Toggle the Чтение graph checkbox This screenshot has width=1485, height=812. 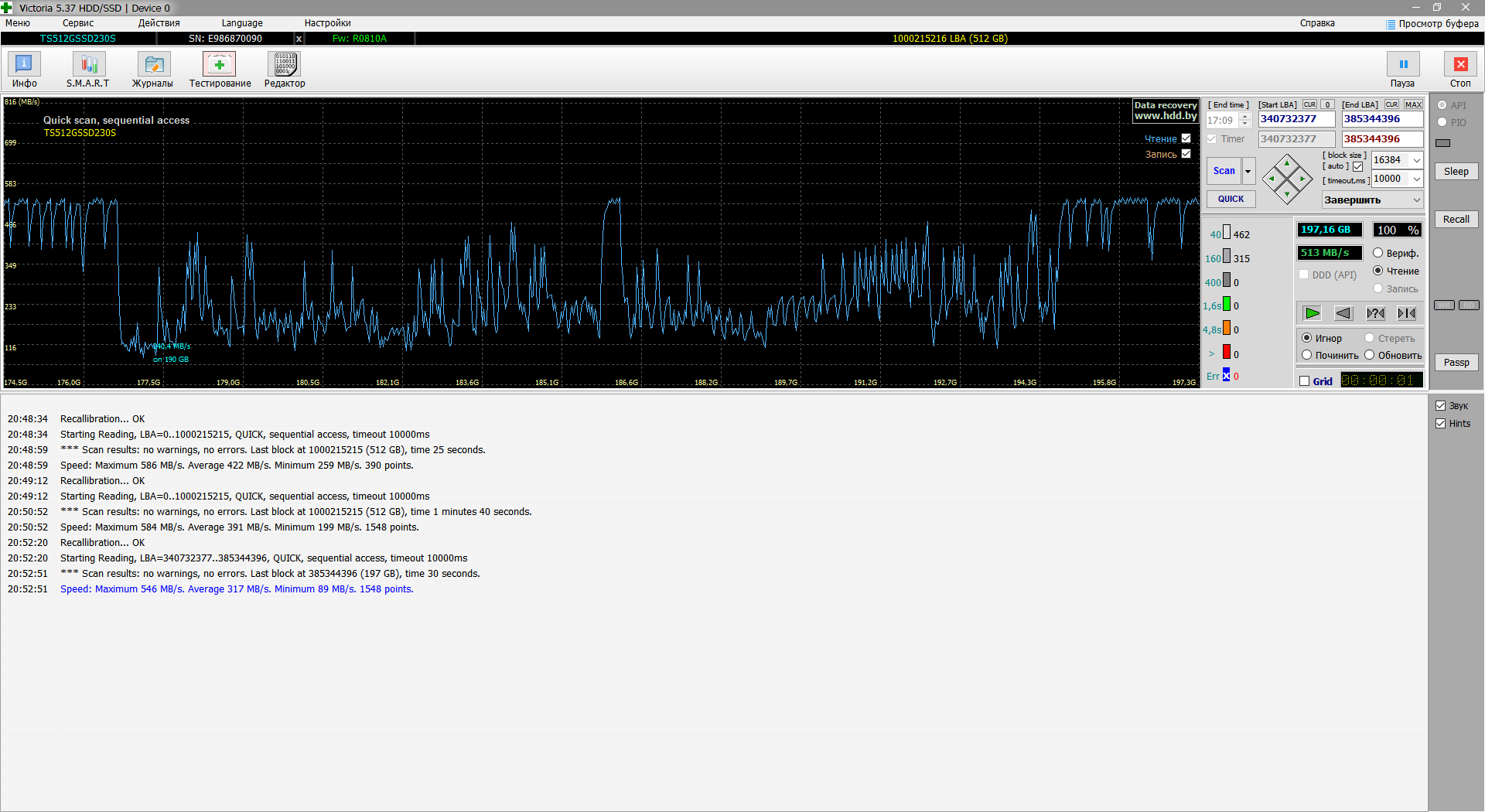pos(1186,138)
